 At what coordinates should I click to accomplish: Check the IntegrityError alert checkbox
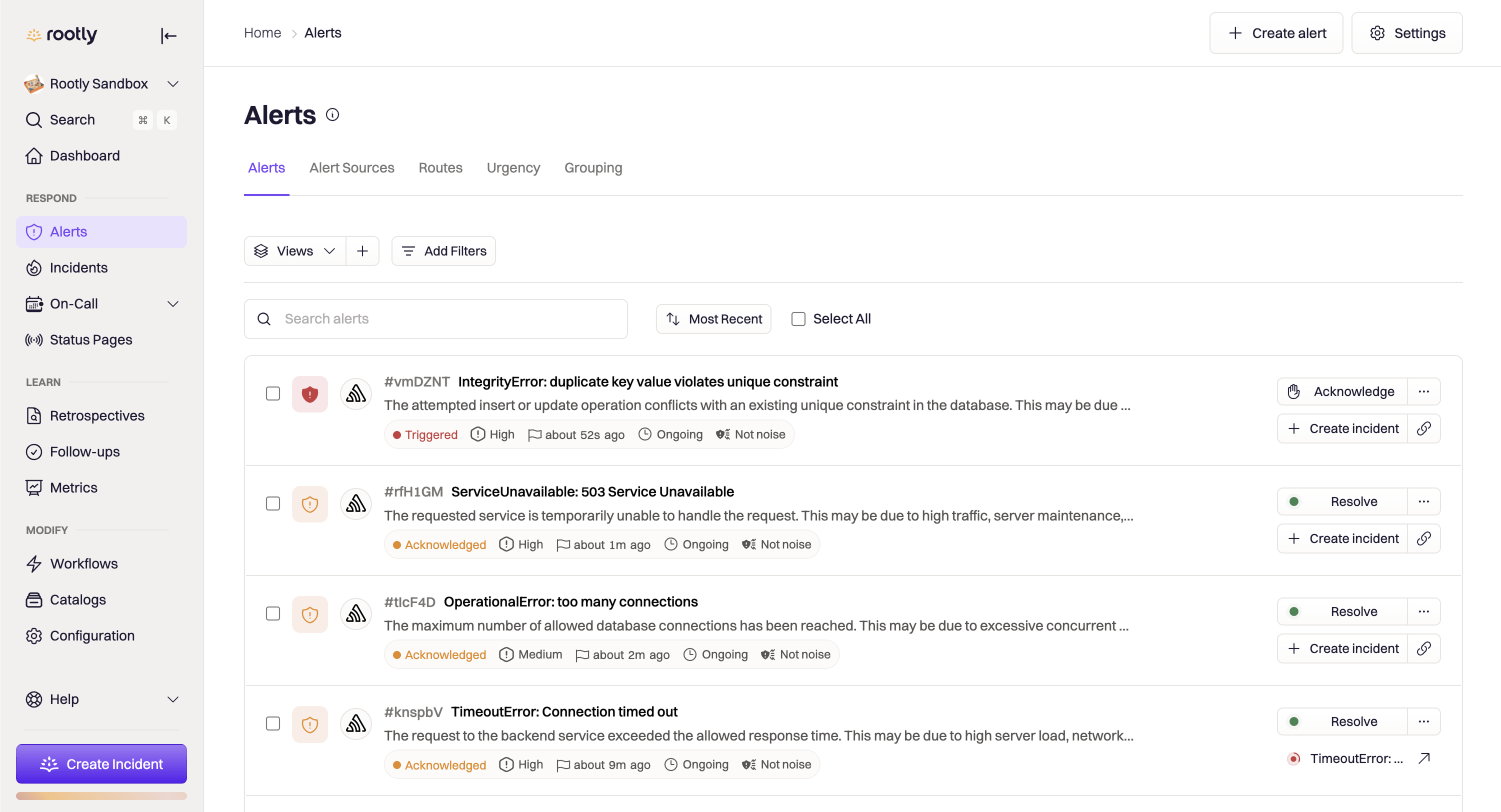(272, 394)
